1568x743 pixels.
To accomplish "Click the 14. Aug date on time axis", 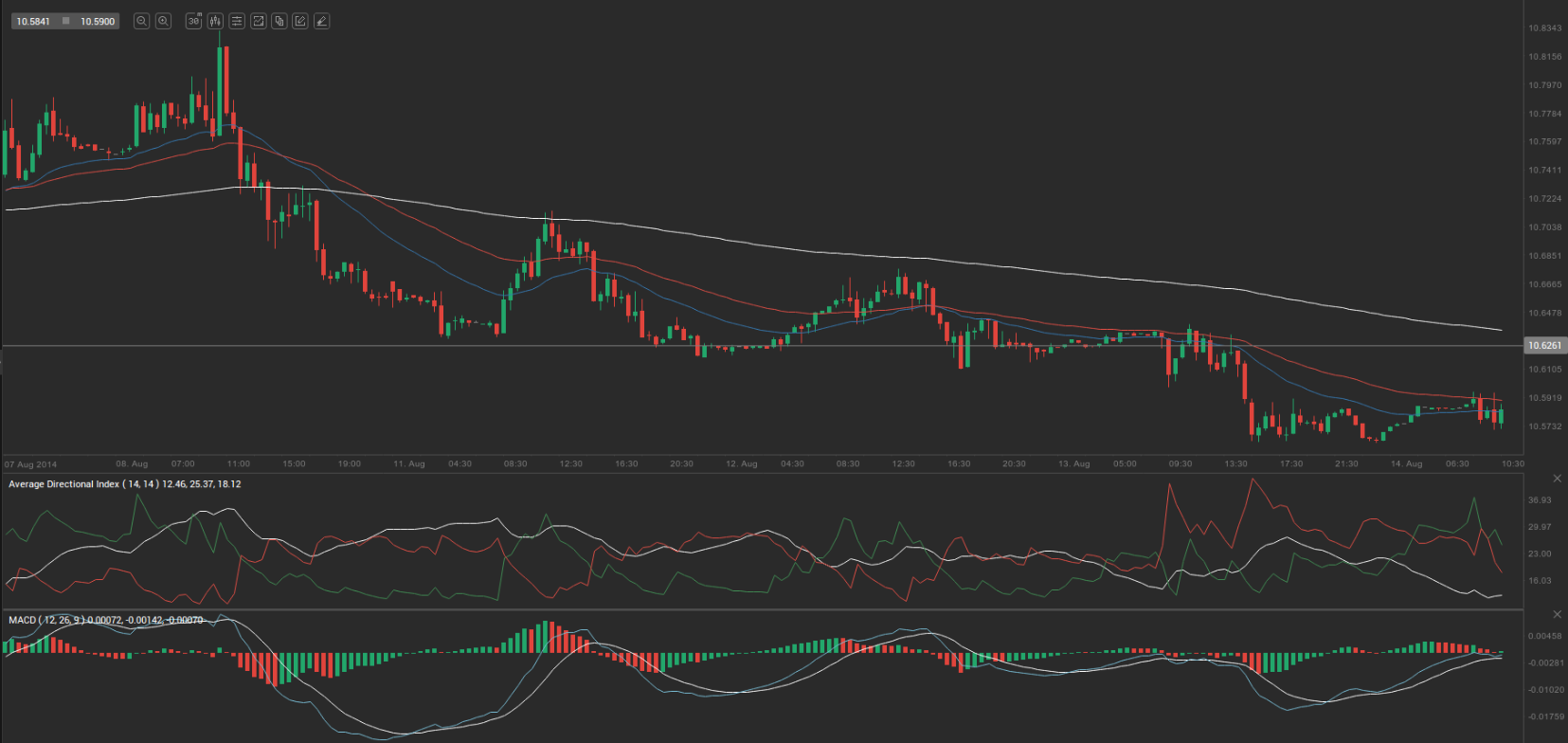I will (1406, 464).
